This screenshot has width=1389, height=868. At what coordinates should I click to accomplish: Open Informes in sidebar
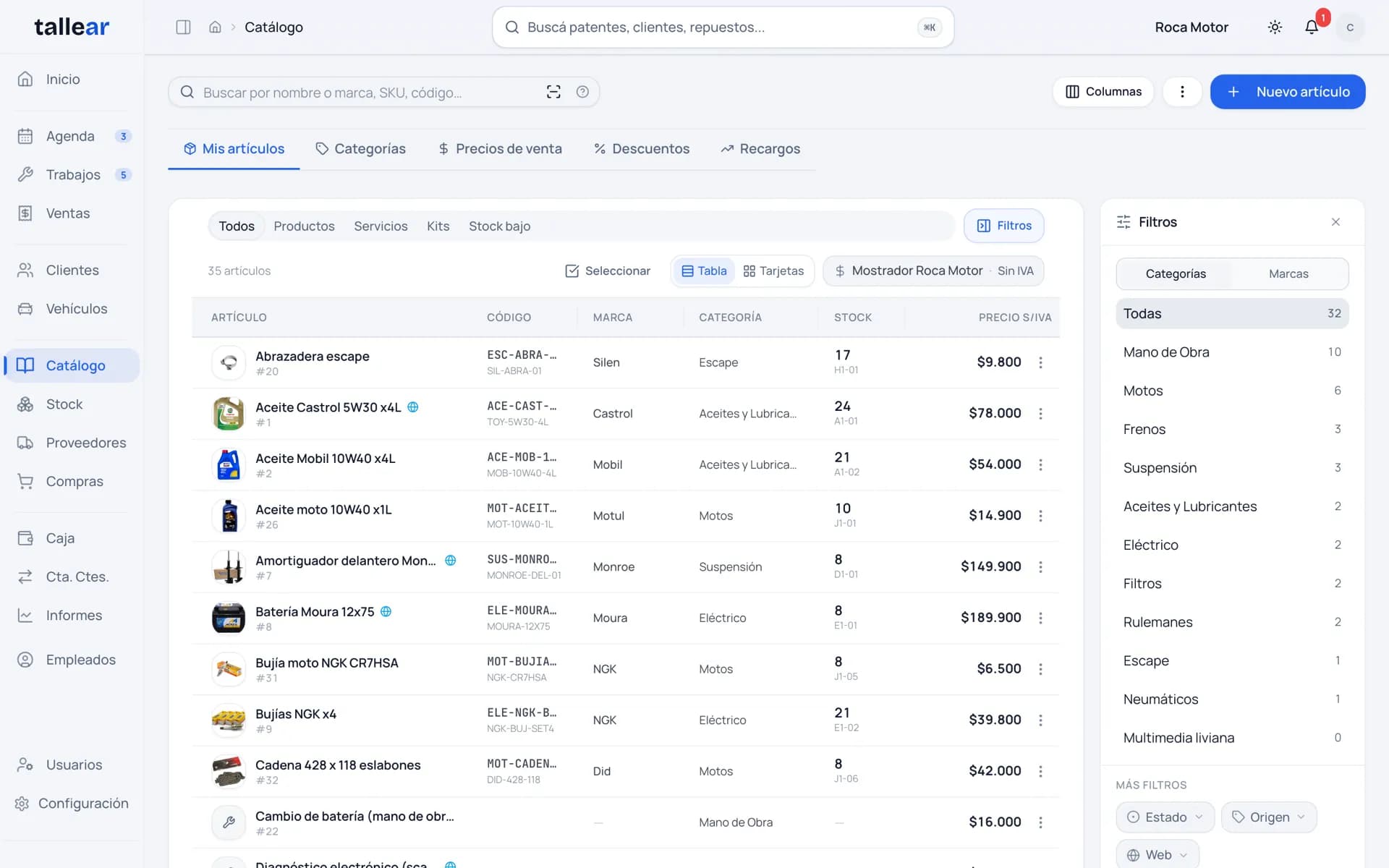click(x=72, y=616)
